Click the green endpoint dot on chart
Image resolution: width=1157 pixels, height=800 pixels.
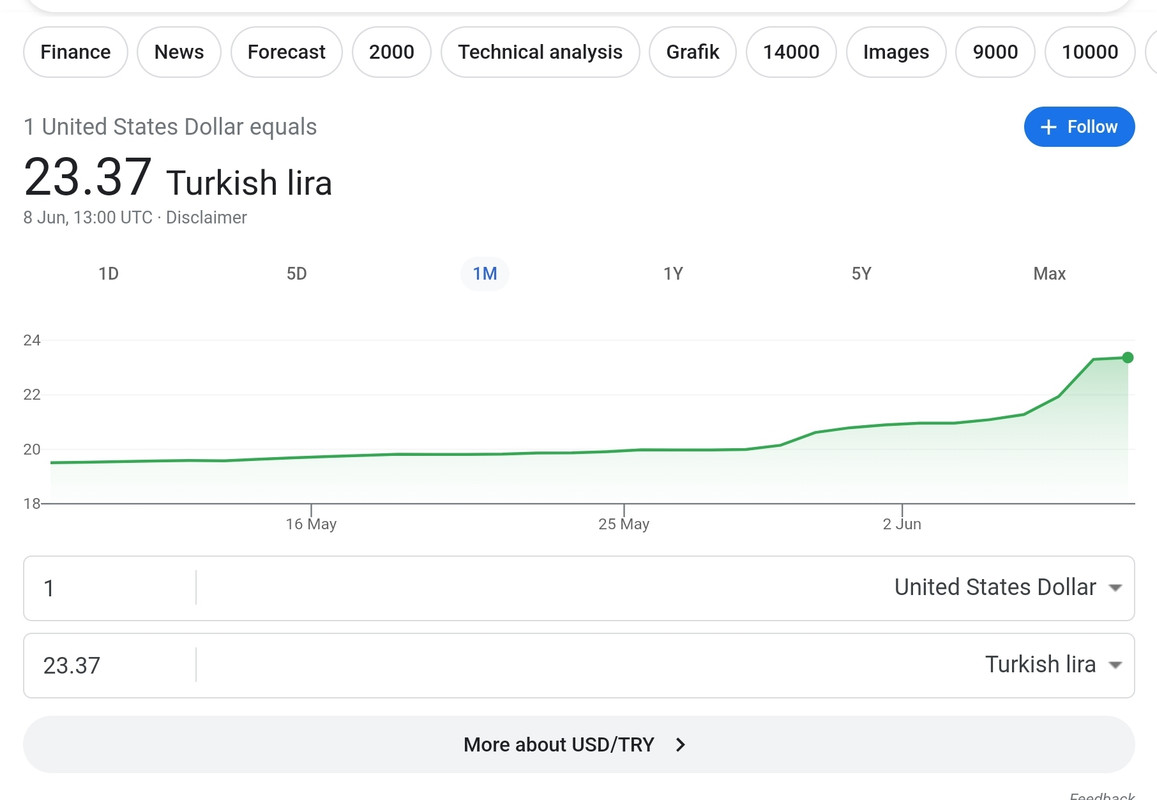(x=1127, y=358)
